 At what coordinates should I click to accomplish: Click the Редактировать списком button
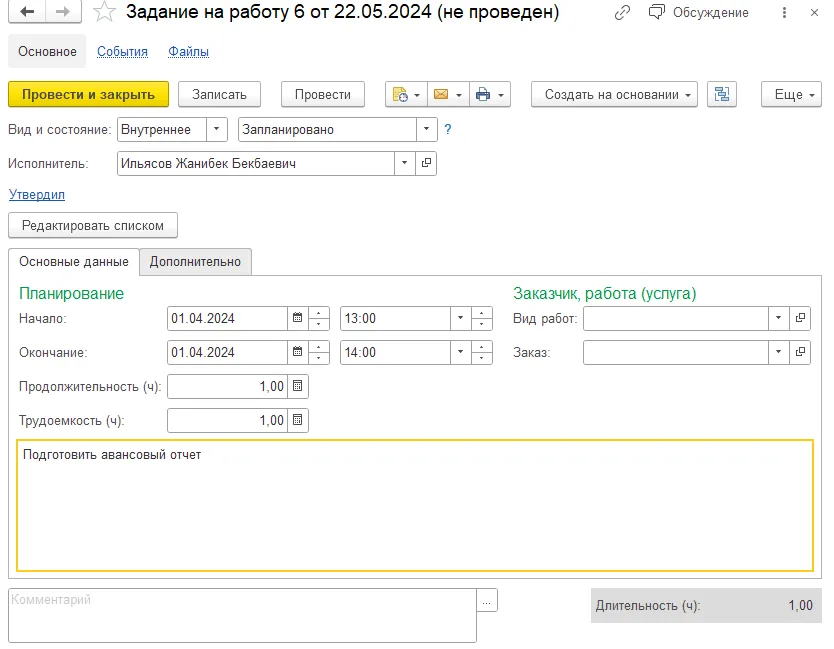(x=93, y=226)
